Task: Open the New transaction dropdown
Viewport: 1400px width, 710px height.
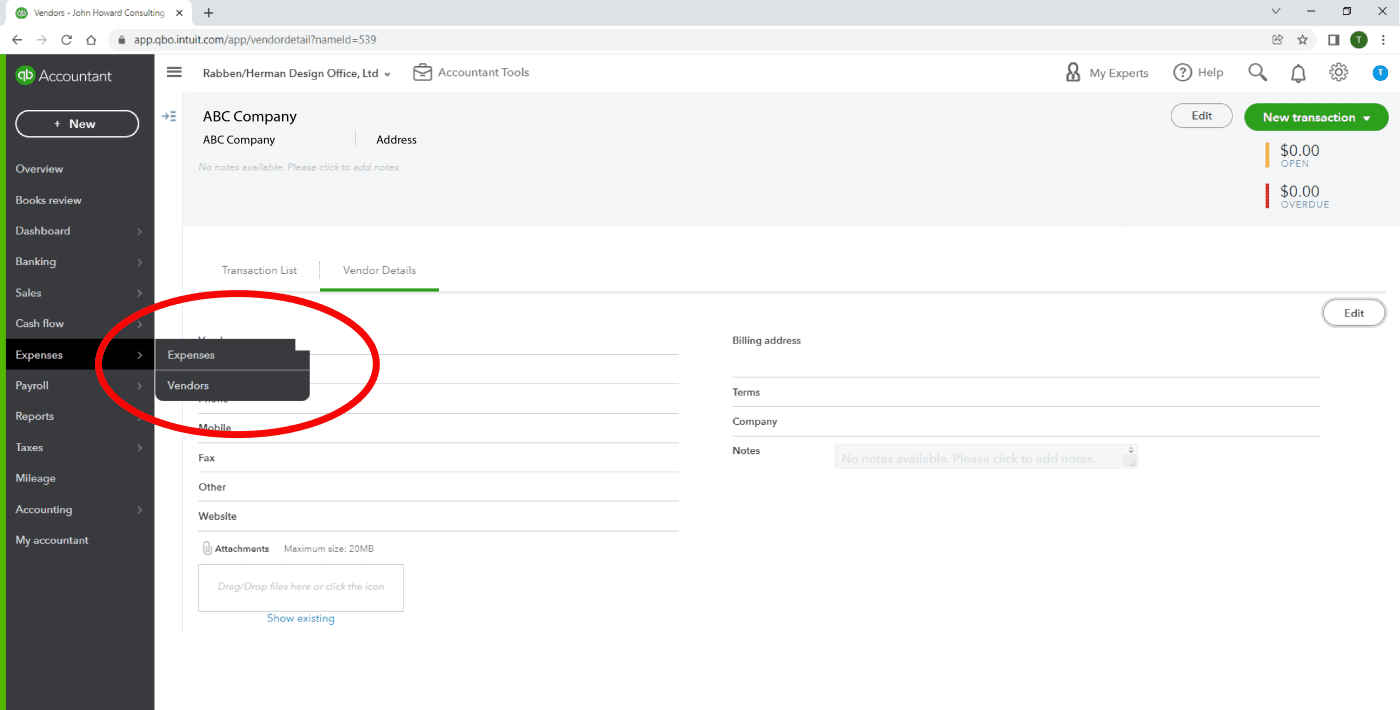Action: (x=1315, y=117)
